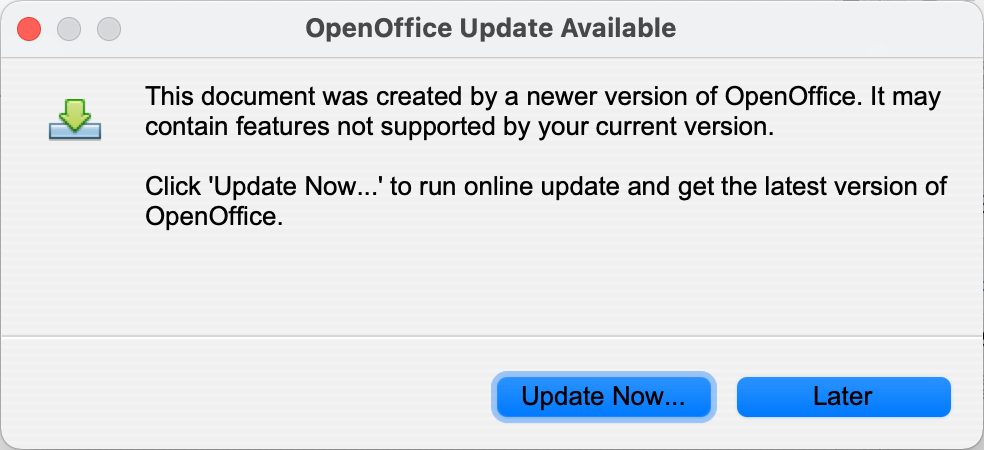Click the 'latest version of' instruction line

coord(546,188)
